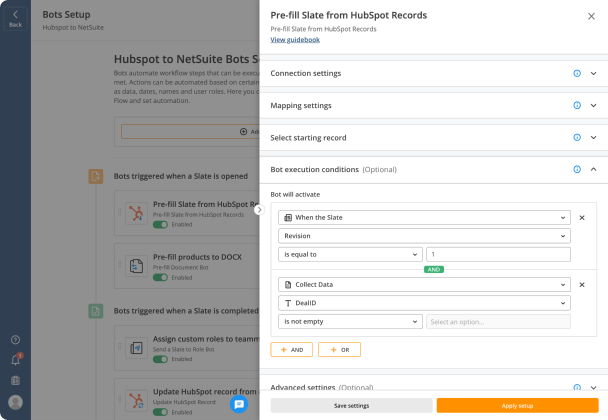Screen dimensions: 608x420
Task: Click Bots Setup page heading
Action: coord(66,15)
